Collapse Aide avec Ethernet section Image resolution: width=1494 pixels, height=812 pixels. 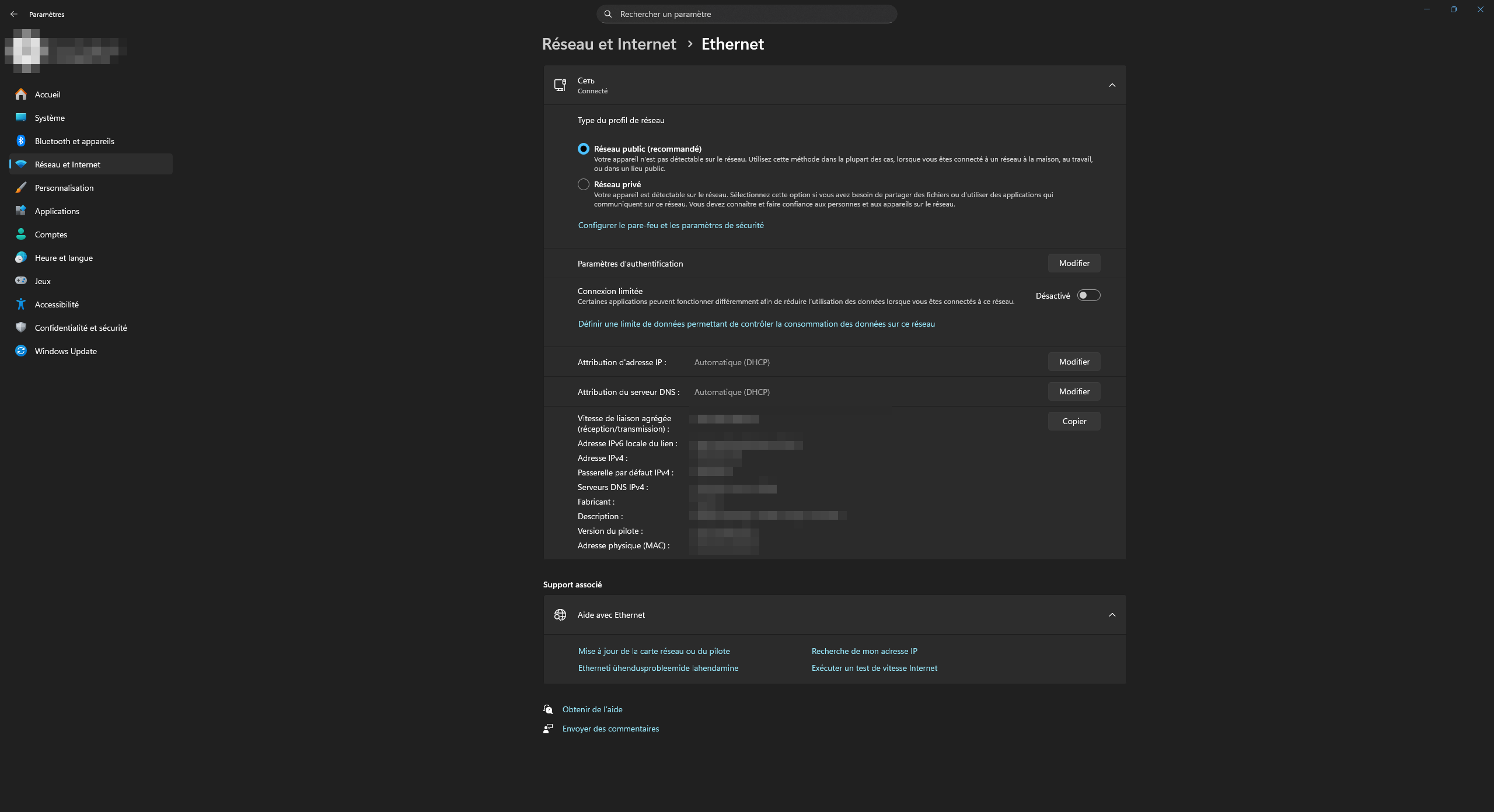(1112, 615)
